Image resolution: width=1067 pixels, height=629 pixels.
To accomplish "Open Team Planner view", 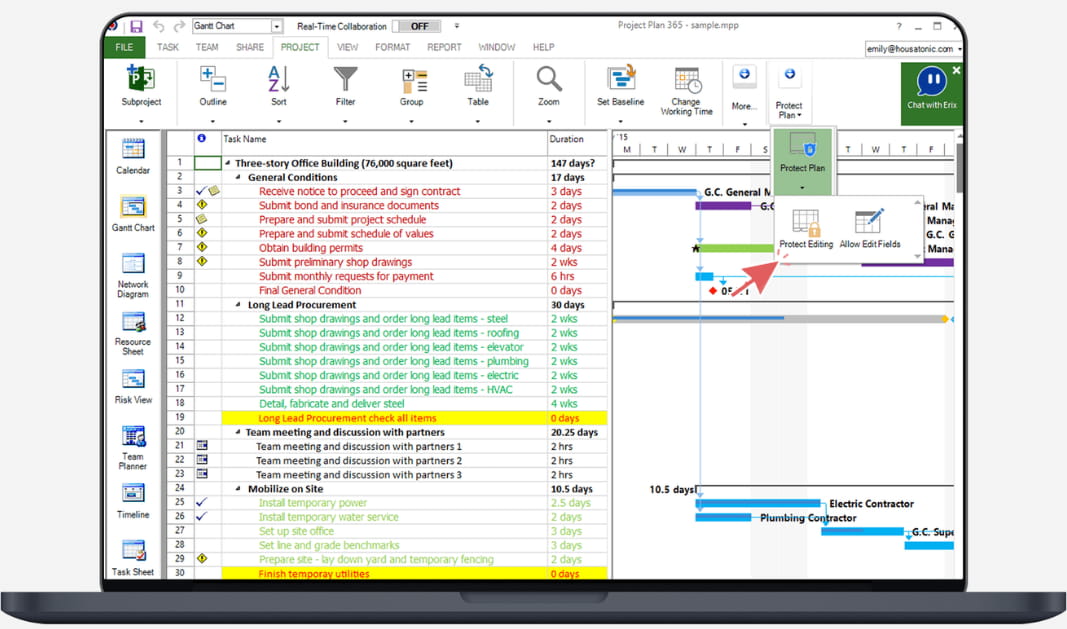I will [x=133, y=447].
